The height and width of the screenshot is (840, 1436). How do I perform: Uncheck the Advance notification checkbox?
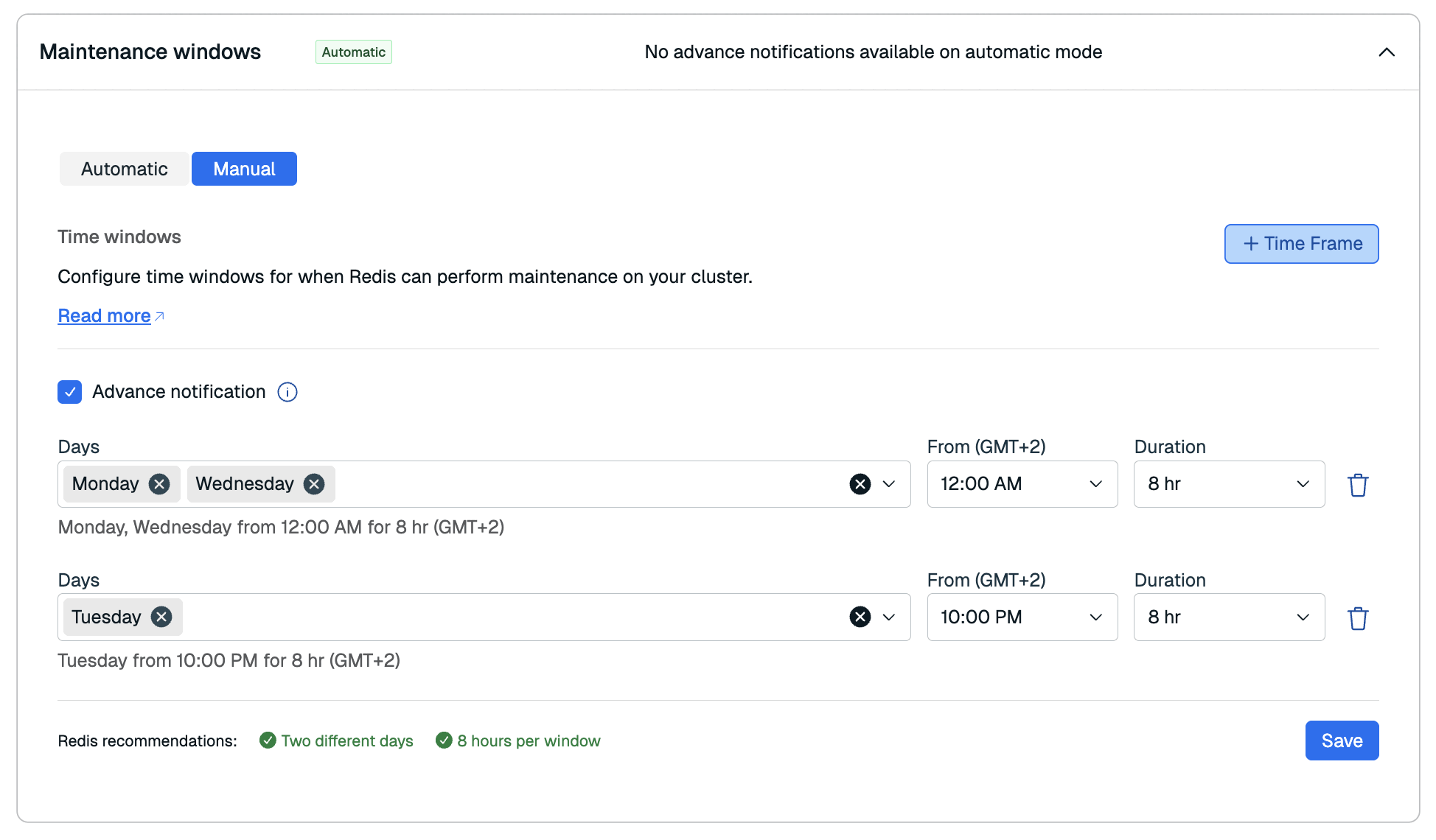pyautogui.click(x=70, y=392)
